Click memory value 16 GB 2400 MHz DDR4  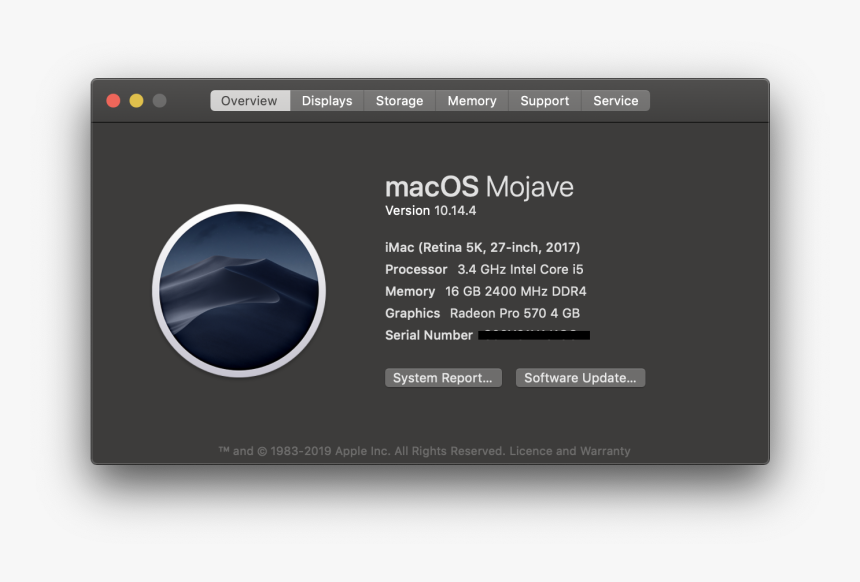click(516, 291)
